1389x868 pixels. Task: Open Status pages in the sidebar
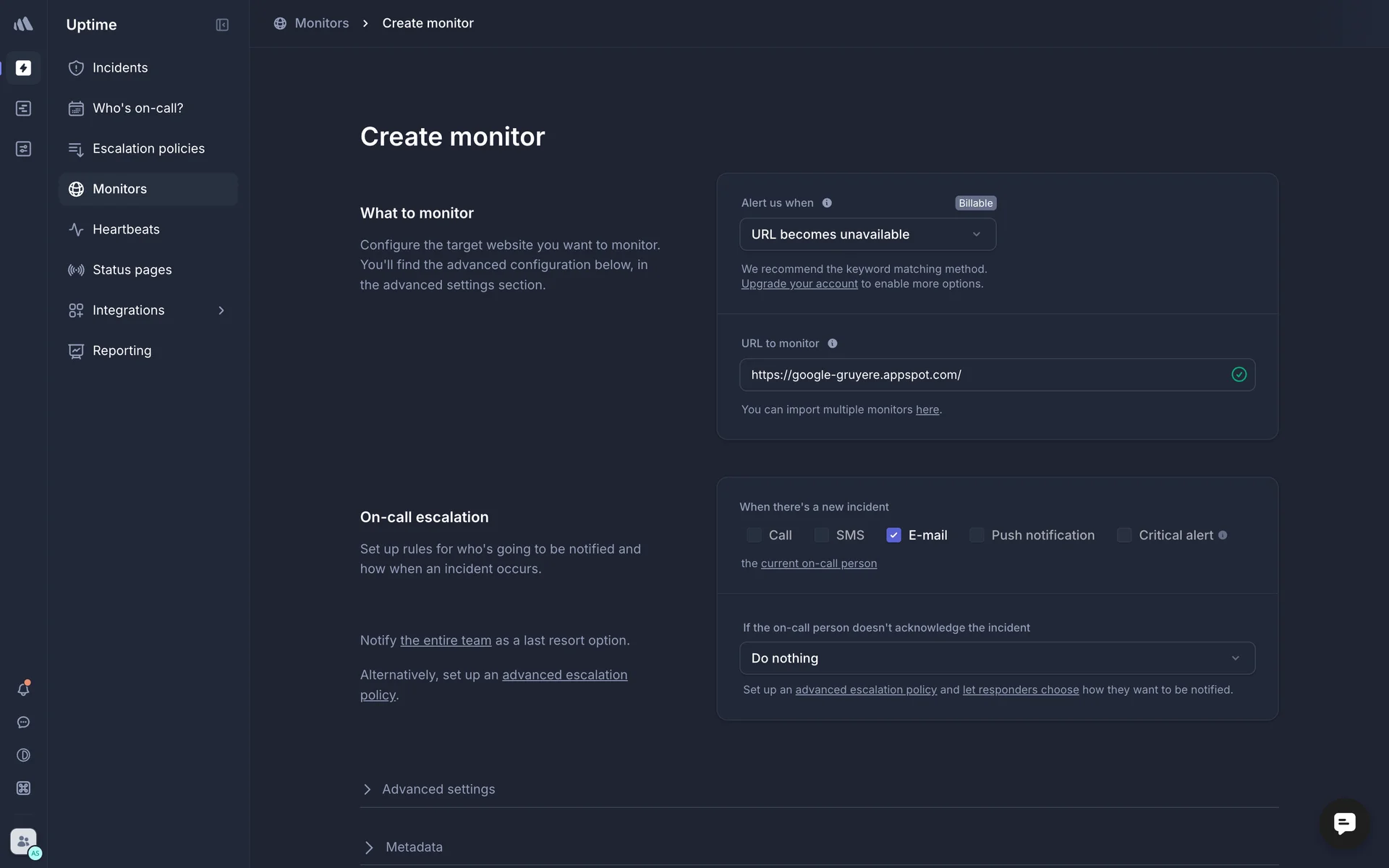(x=132, y=270)
